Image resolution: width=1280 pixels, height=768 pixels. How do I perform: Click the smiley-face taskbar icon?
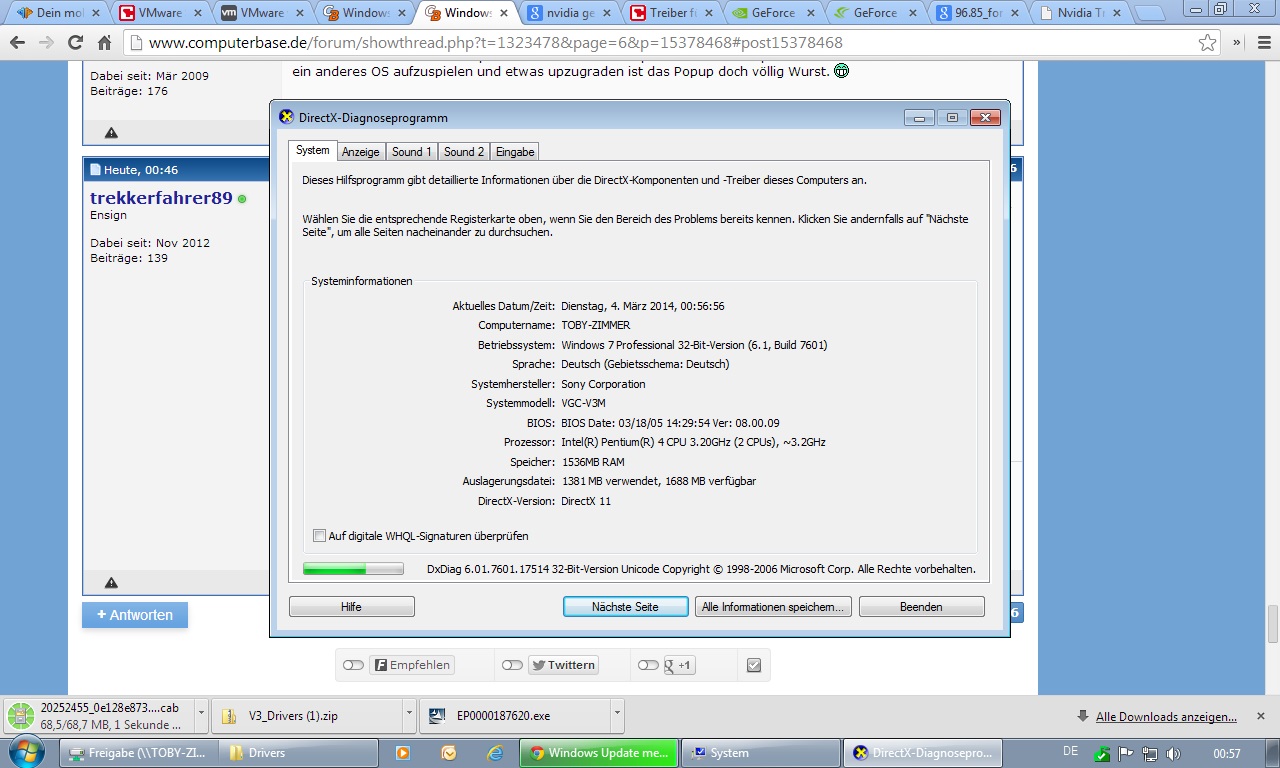[x=449, y=753]
